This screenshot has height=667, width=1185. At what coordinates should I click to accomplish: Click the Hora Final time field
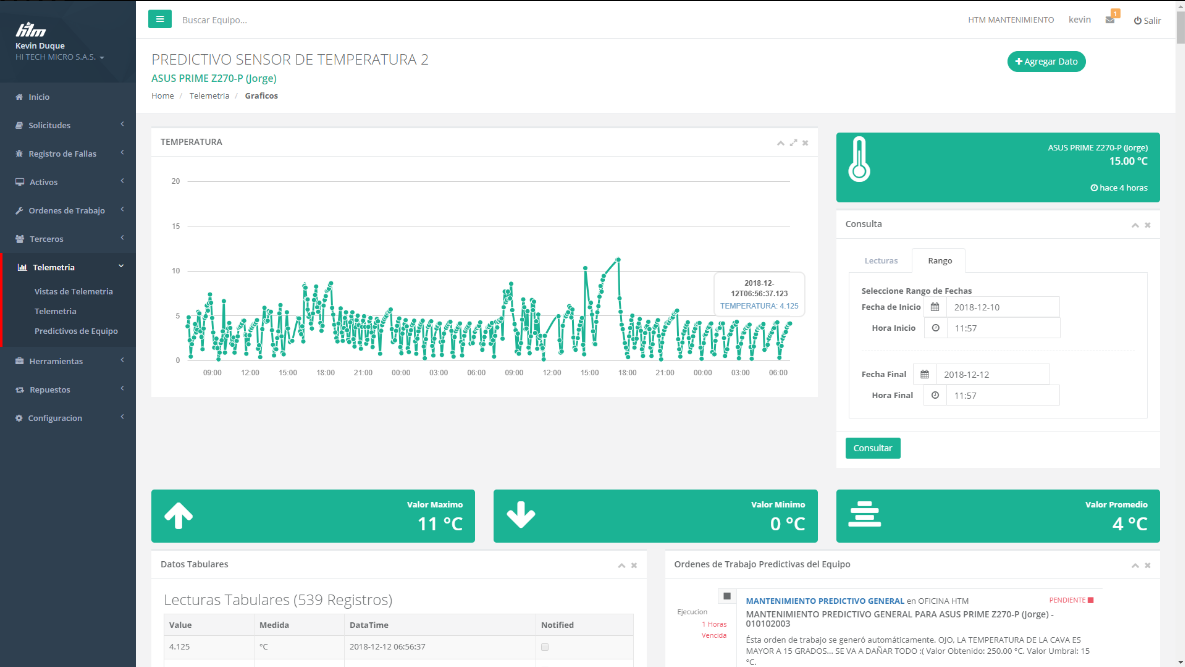click(1002, 395)
